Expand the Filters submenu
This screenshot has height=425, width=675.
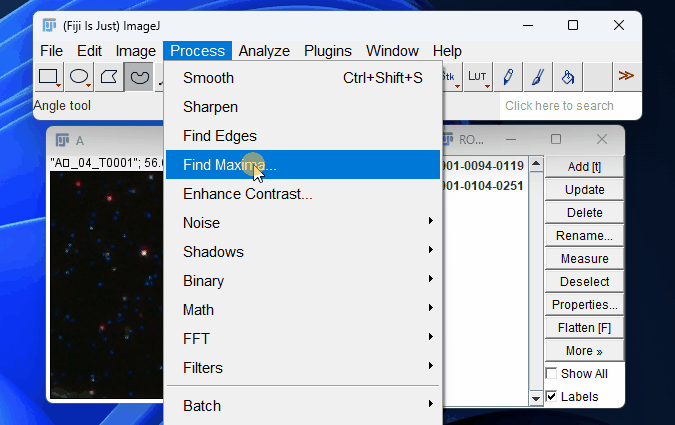click(301, 368)
